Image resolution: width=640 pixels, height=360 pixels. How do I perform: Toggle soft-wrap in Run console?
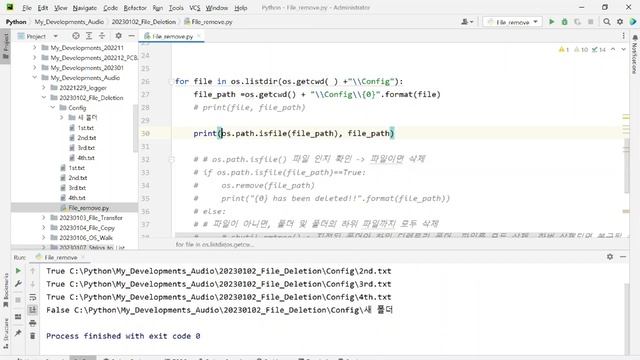(33, 297)
